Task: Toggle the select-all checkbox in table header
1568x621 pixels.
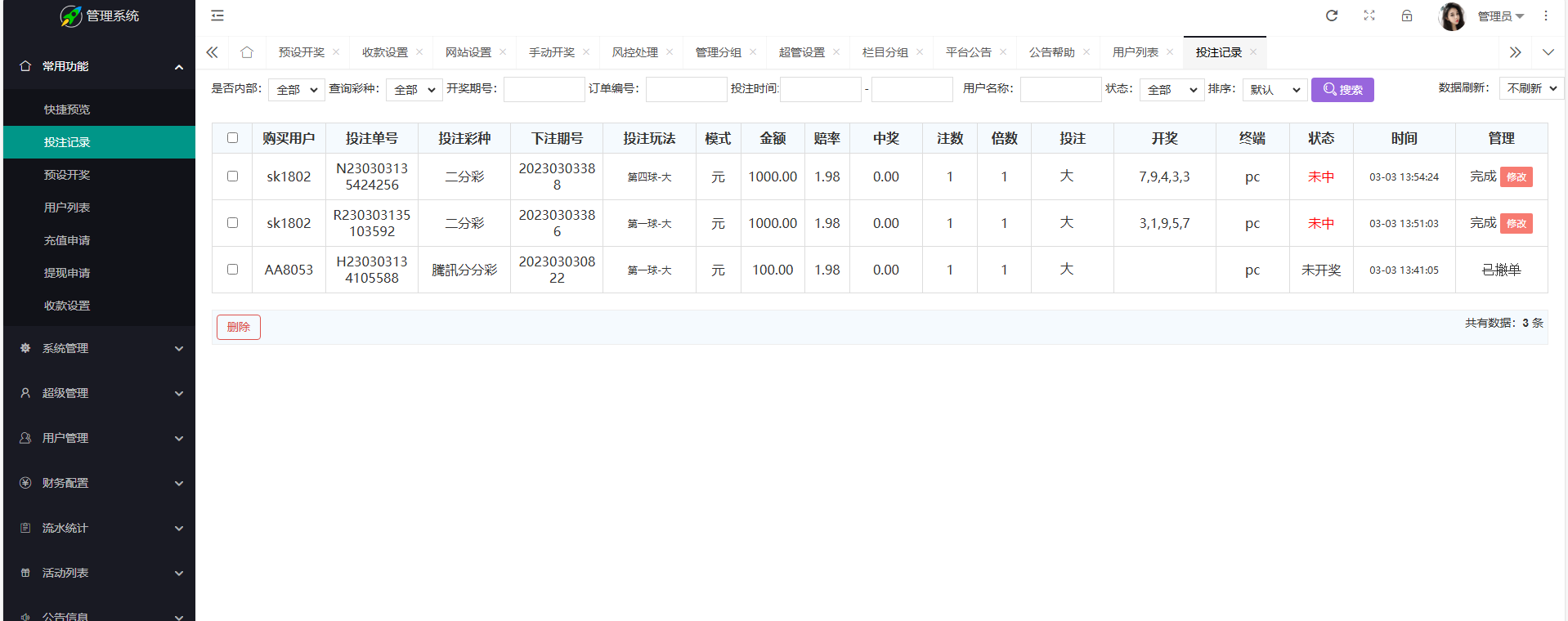Action: (233, 138)
